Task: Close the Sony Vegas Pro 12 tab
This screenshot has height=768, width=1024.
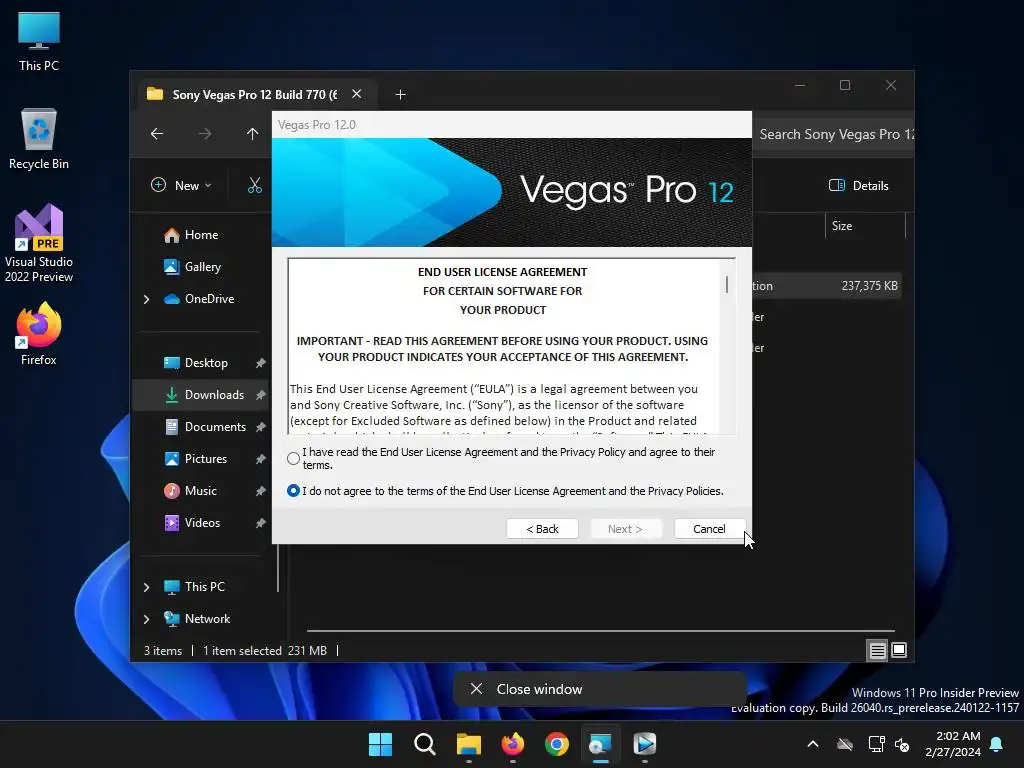Action: (x=357, y=94)
